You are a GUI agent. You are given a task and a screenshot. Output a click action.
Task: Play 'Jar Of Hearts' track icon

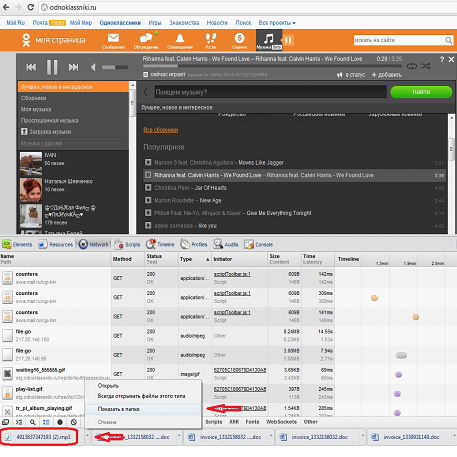click(x=148, y=188)
